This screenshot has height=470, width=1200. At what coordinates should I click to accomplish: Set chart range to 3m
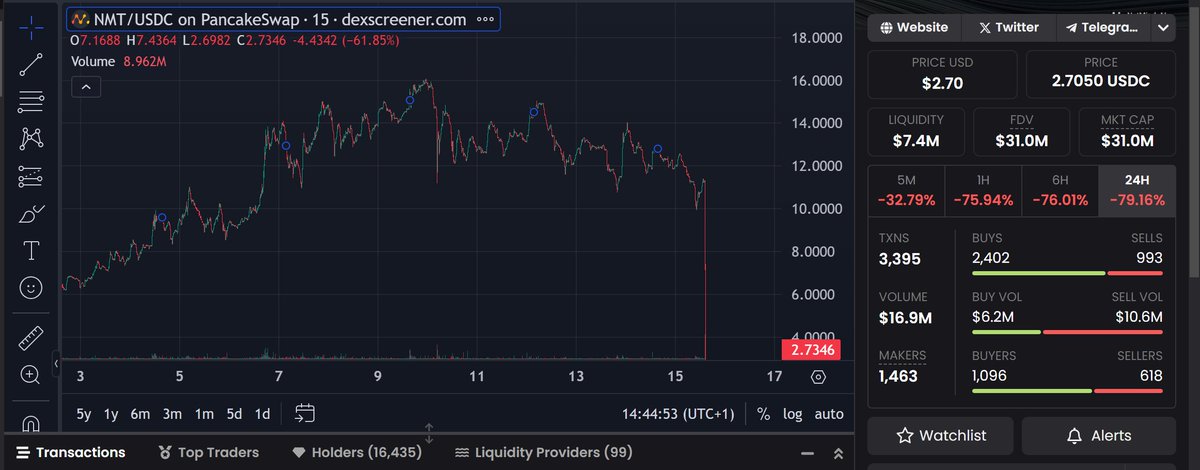click(x=172, y=414)
